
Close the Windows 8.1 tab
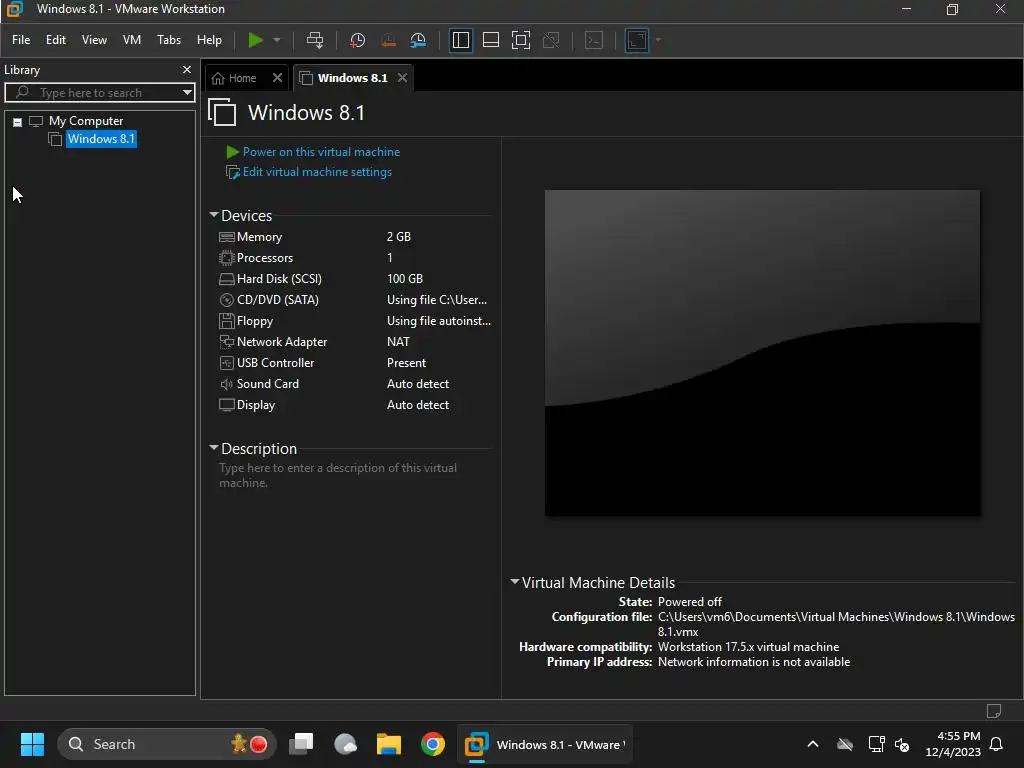pyautogui.click(x=402, y=78)
